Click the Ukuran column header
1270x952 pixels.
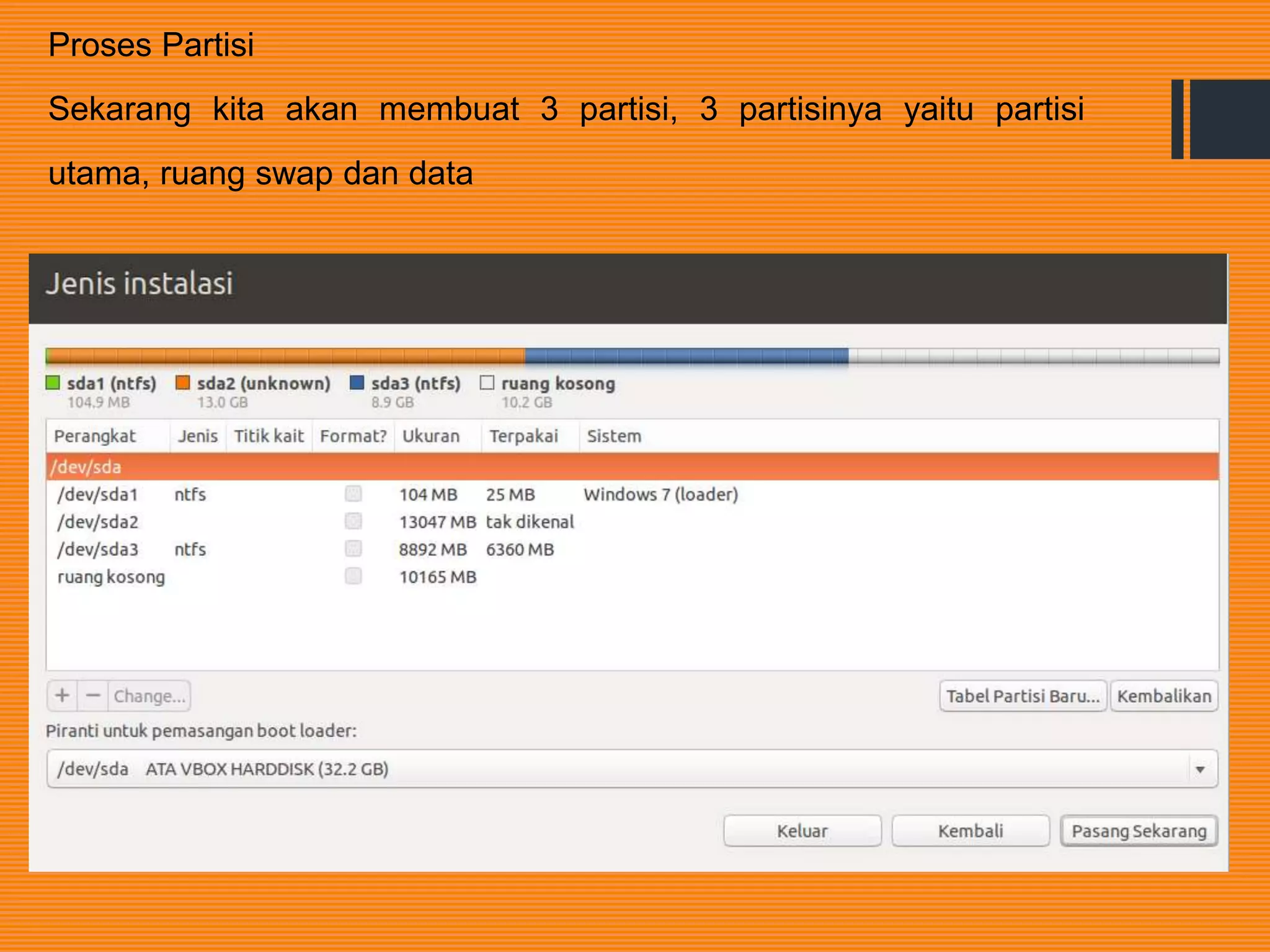(x=438, y=436)
